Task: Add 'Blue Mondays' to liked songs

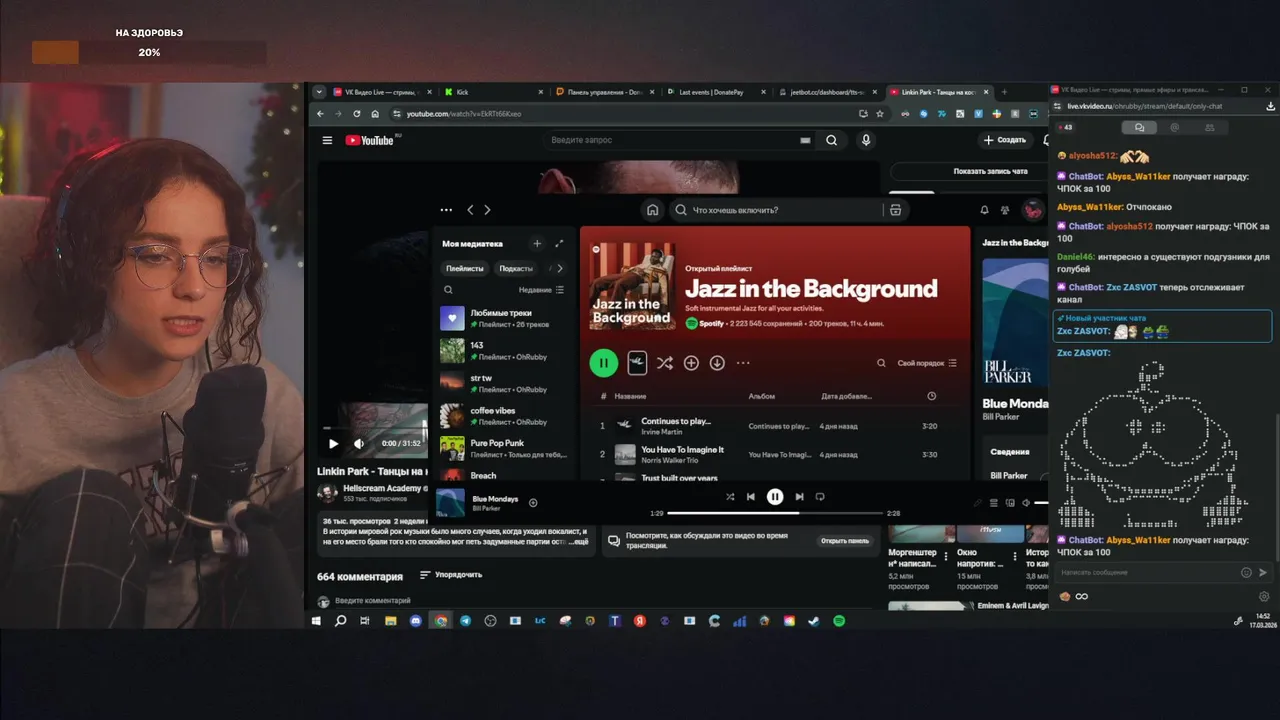Action: (x=533, y=503)
